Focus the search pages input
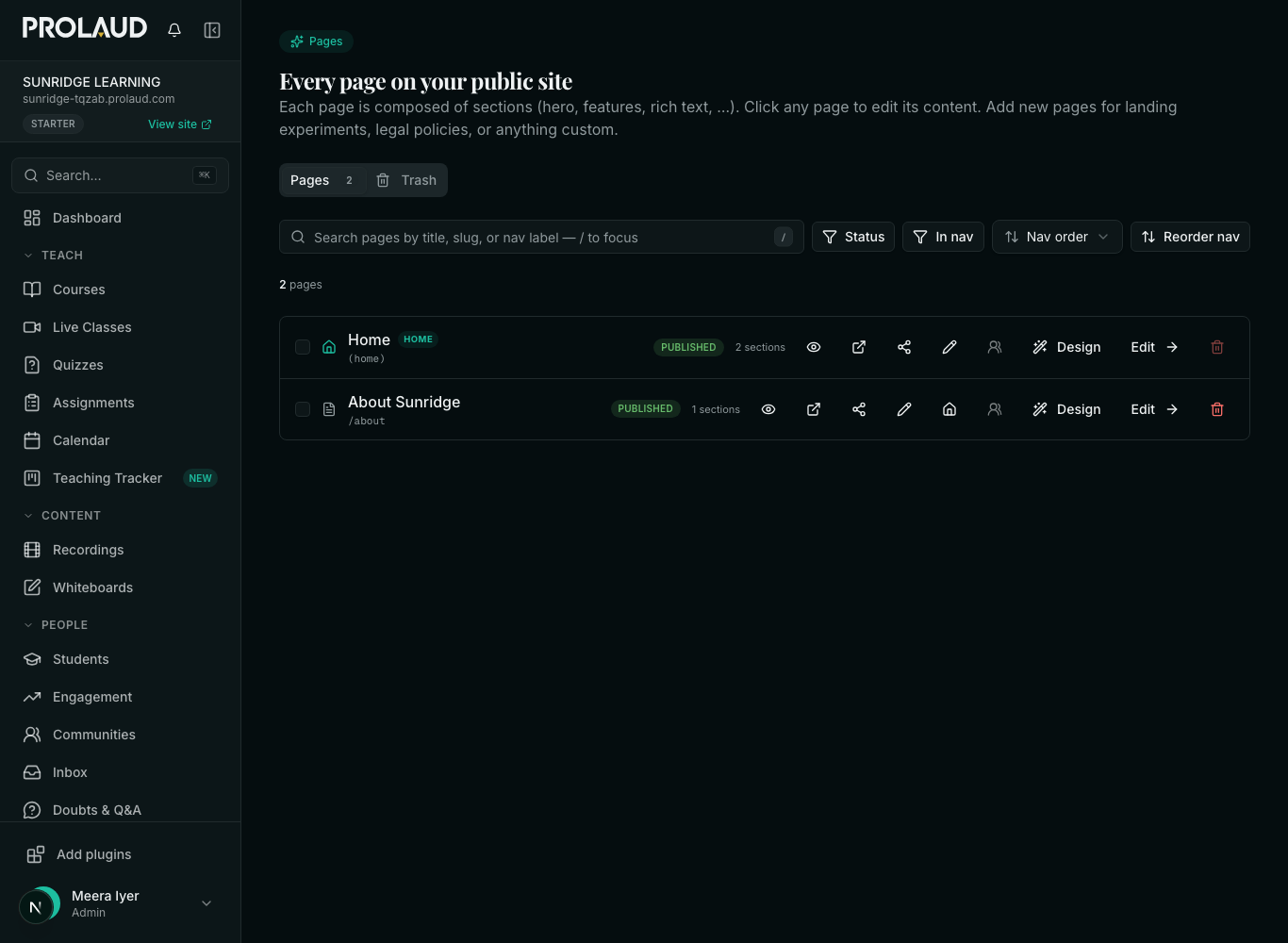 pyautogui.click(x=541, y=238)
